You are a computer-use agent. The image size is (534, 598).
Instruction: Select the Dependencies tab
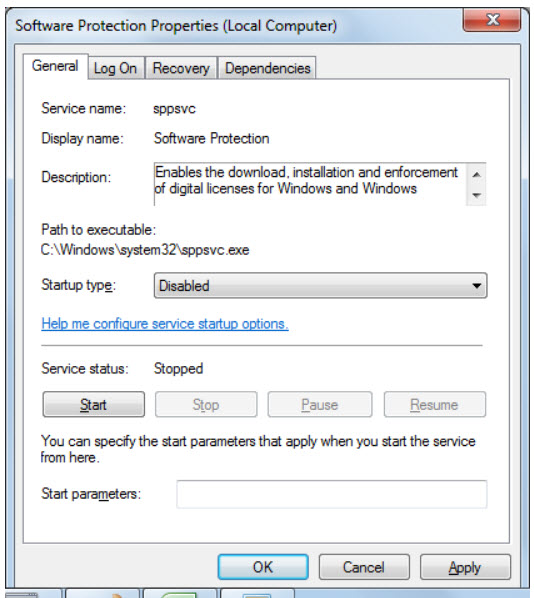click(x=267, y=68)
